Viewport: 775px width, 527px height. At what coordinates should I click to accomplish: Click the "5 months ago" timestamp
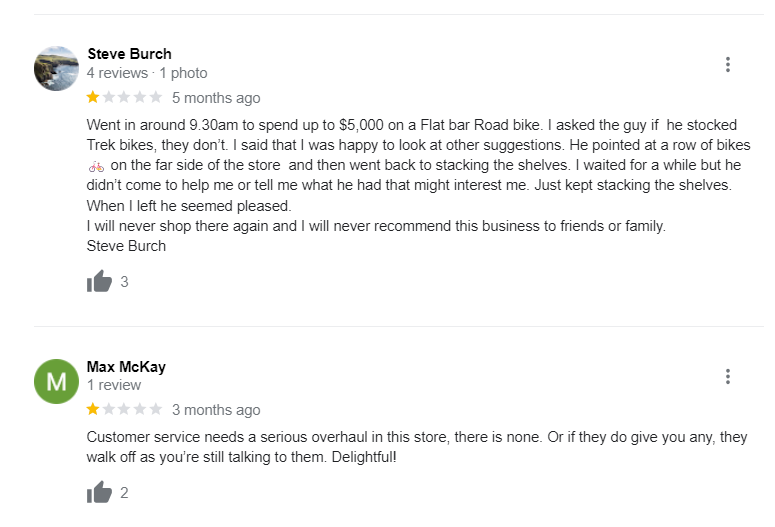216,98
